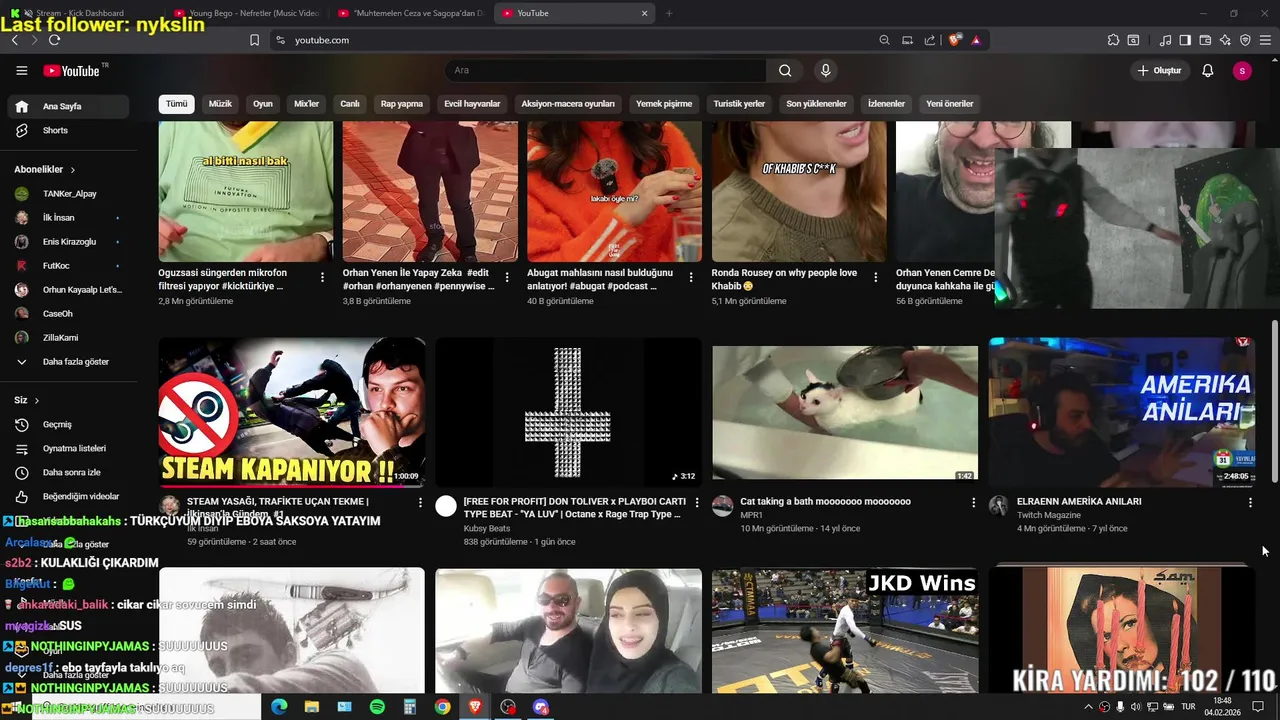Select the Yeni öneriler filter chip
Image resolution: width=1280 pixels, height=720 pixels.
pyautogui.click(x=950, y=104)
